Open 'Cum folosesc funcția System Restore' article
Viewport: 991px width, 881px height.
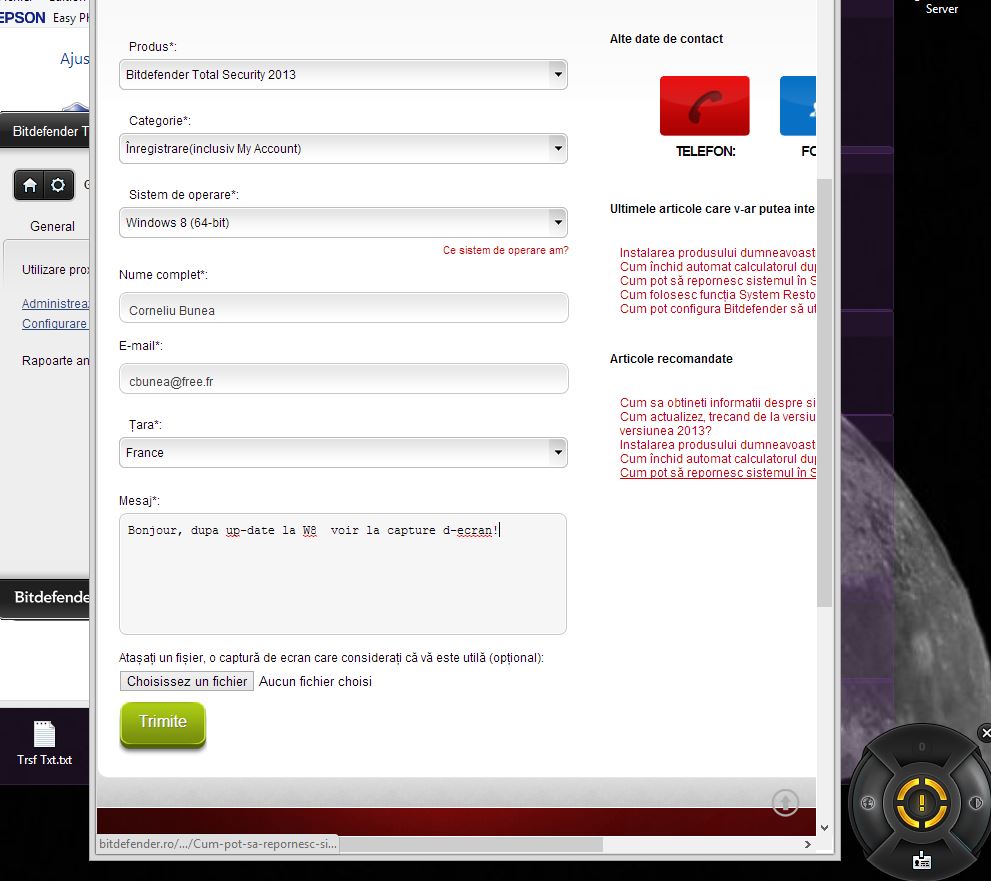[717, 295]
